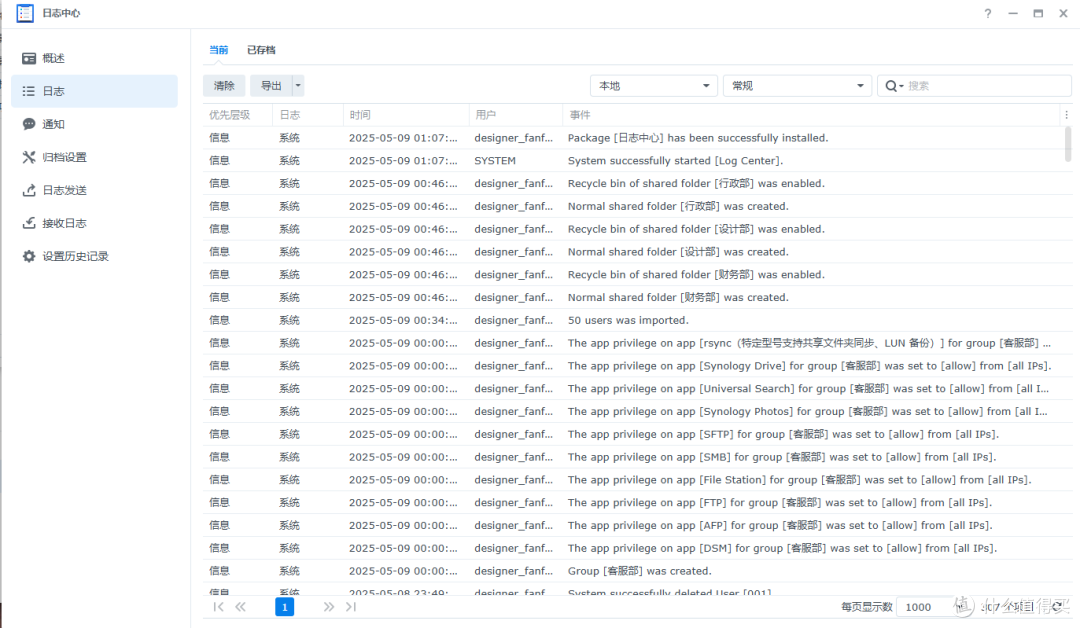Open column options three-dot menu
The image size is (1080, 628).
[x=1066, y=115]
